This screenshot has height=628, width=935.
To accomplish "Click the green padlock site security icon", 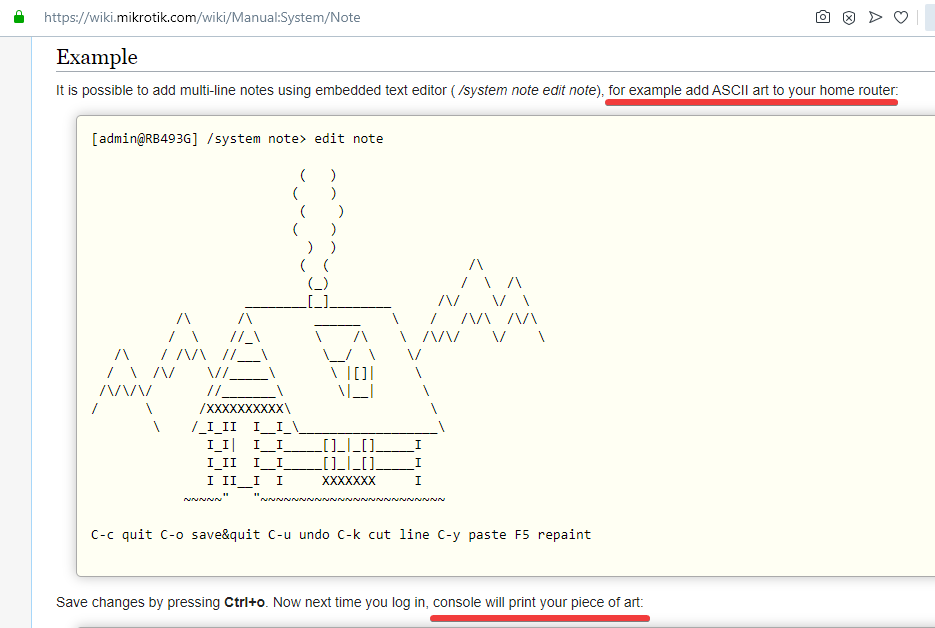I will pyautogui.click(x=19, y=17).
